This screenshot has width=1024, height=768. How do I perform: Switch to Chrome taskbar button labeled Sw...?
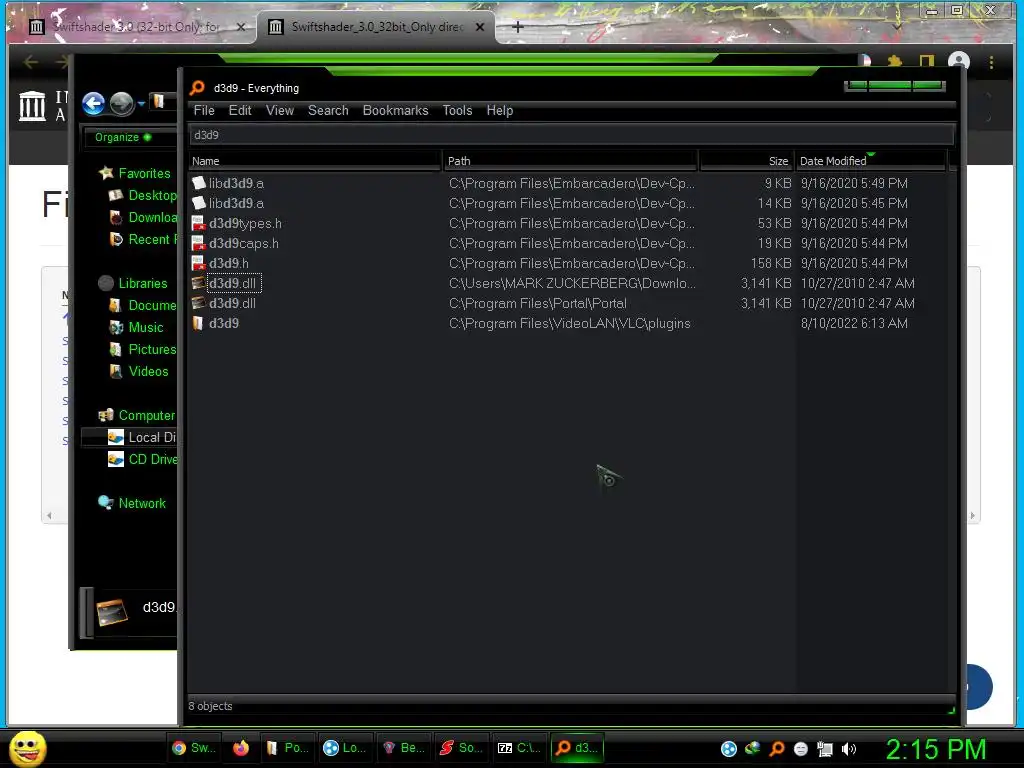tap(194, 748)
